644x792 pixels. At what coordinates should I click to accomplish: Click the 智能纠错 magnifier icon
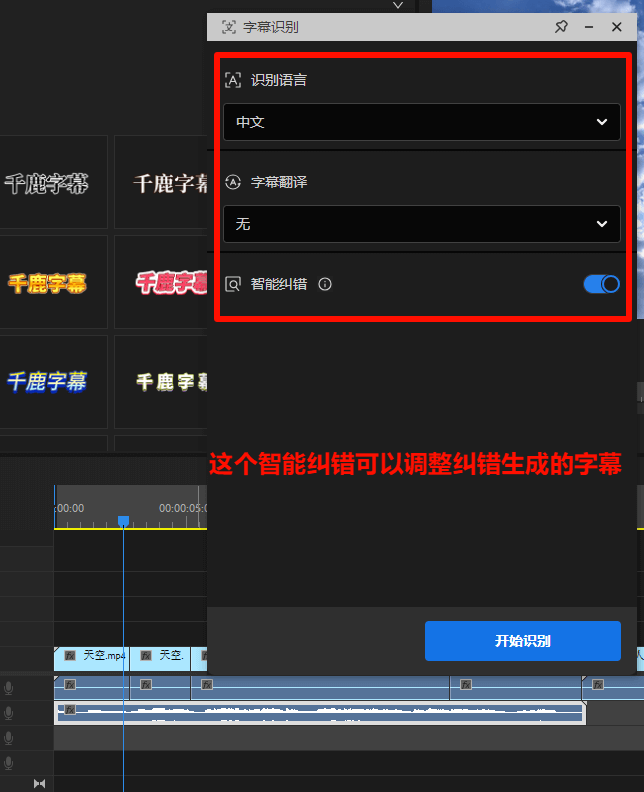point(233,284)
